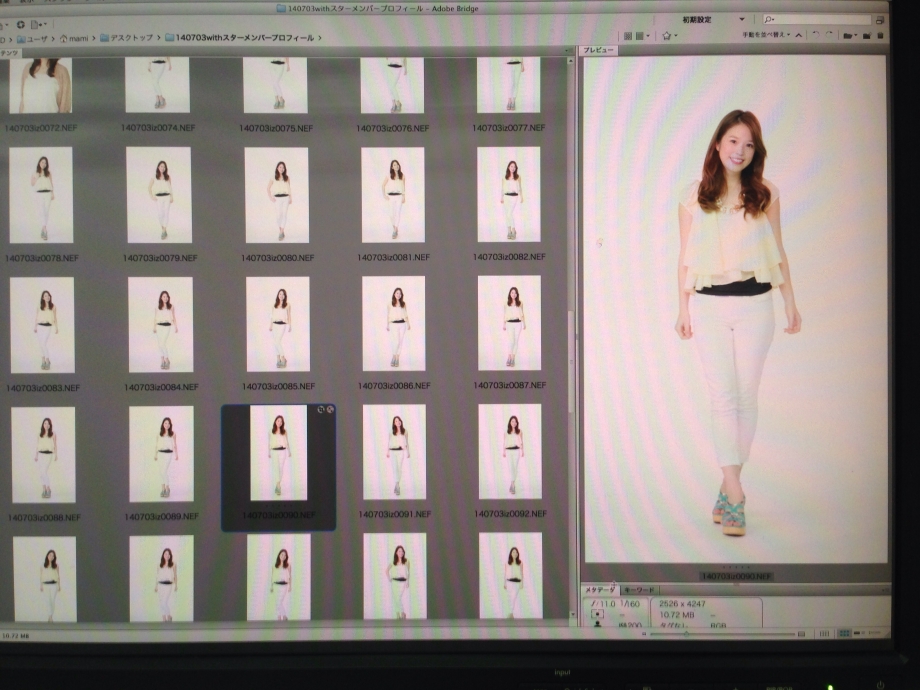Open the output document dropdown icon
The image size is (920, 690).
pos(37,25)
